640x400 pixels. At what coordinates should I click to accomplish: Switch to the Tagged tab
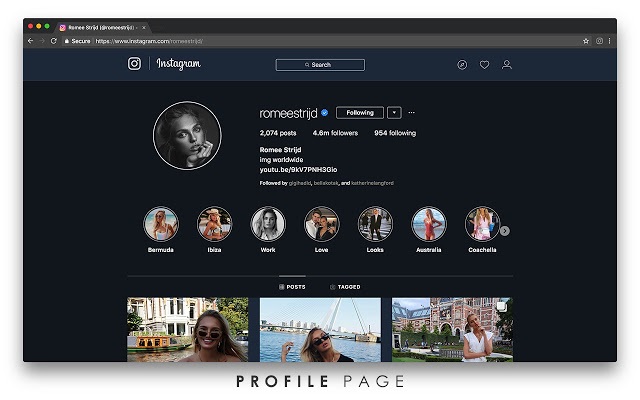[345, 287]
